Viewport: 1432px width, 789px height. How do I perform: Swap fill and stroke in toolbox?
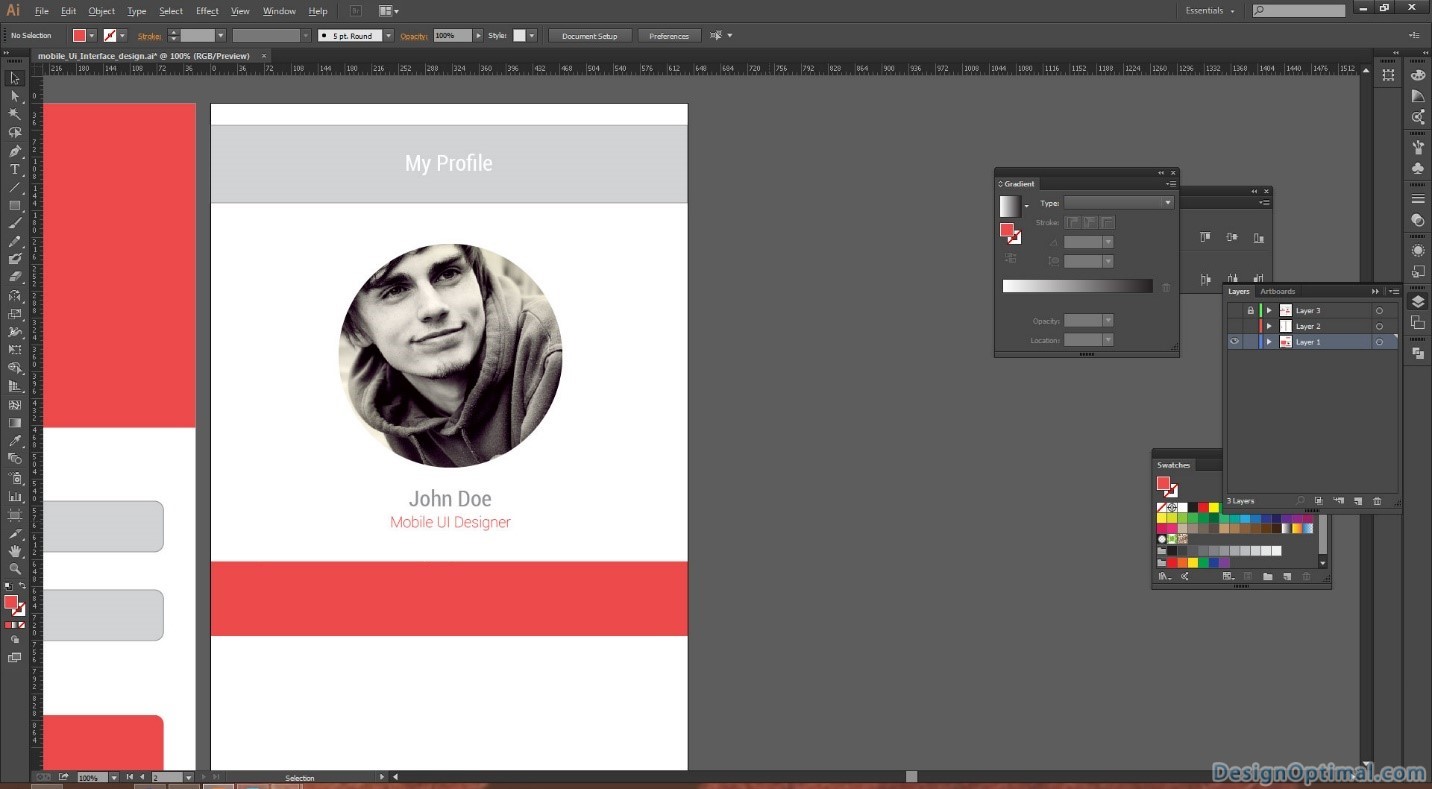(22, 586)
